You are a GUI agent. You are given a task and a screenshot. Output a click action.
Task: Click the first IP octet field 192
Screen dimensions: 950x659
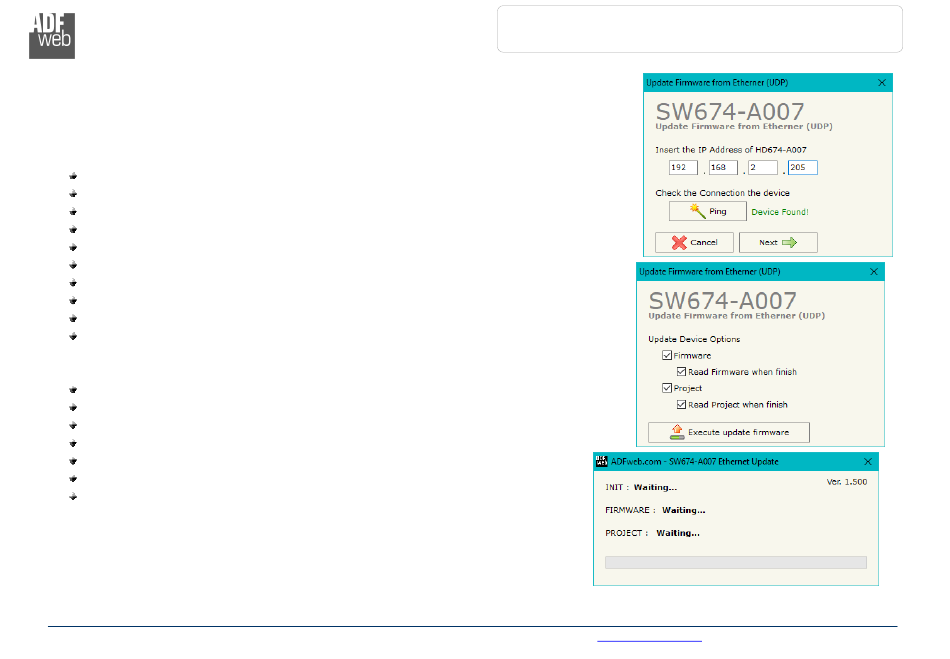coord(684,168)
